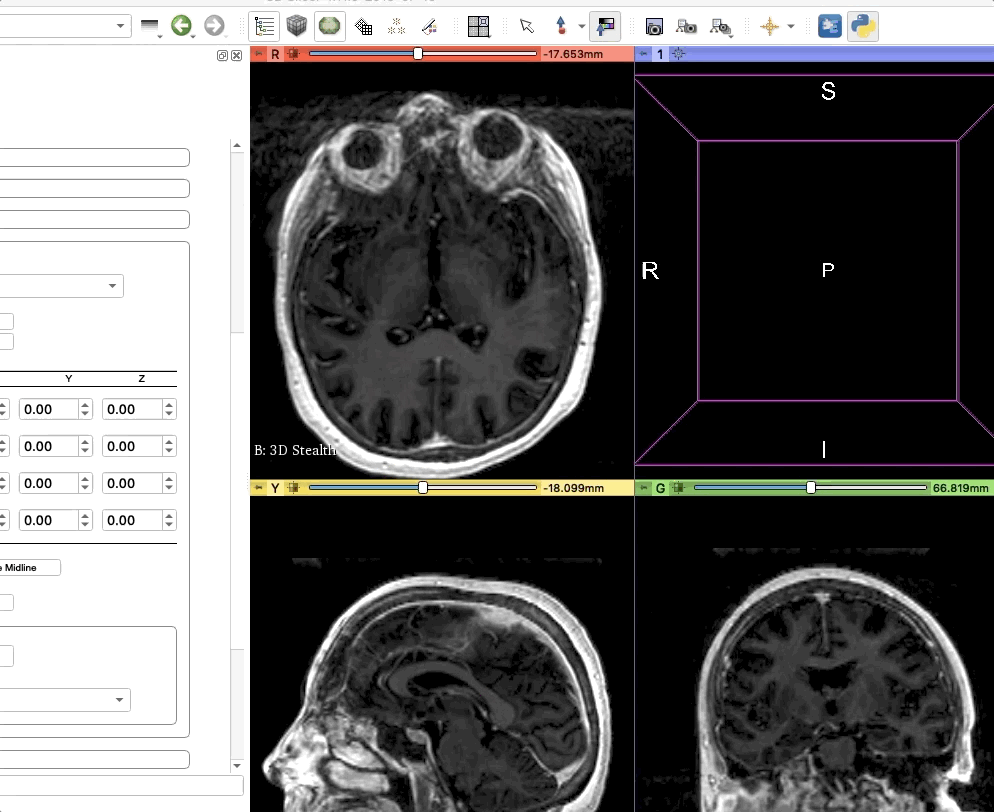Image resolution: width=994 pixels, height=812 pixels.
Task: Click the Y value field in second row
Action: pyautogui.click(x=49, y=446)
